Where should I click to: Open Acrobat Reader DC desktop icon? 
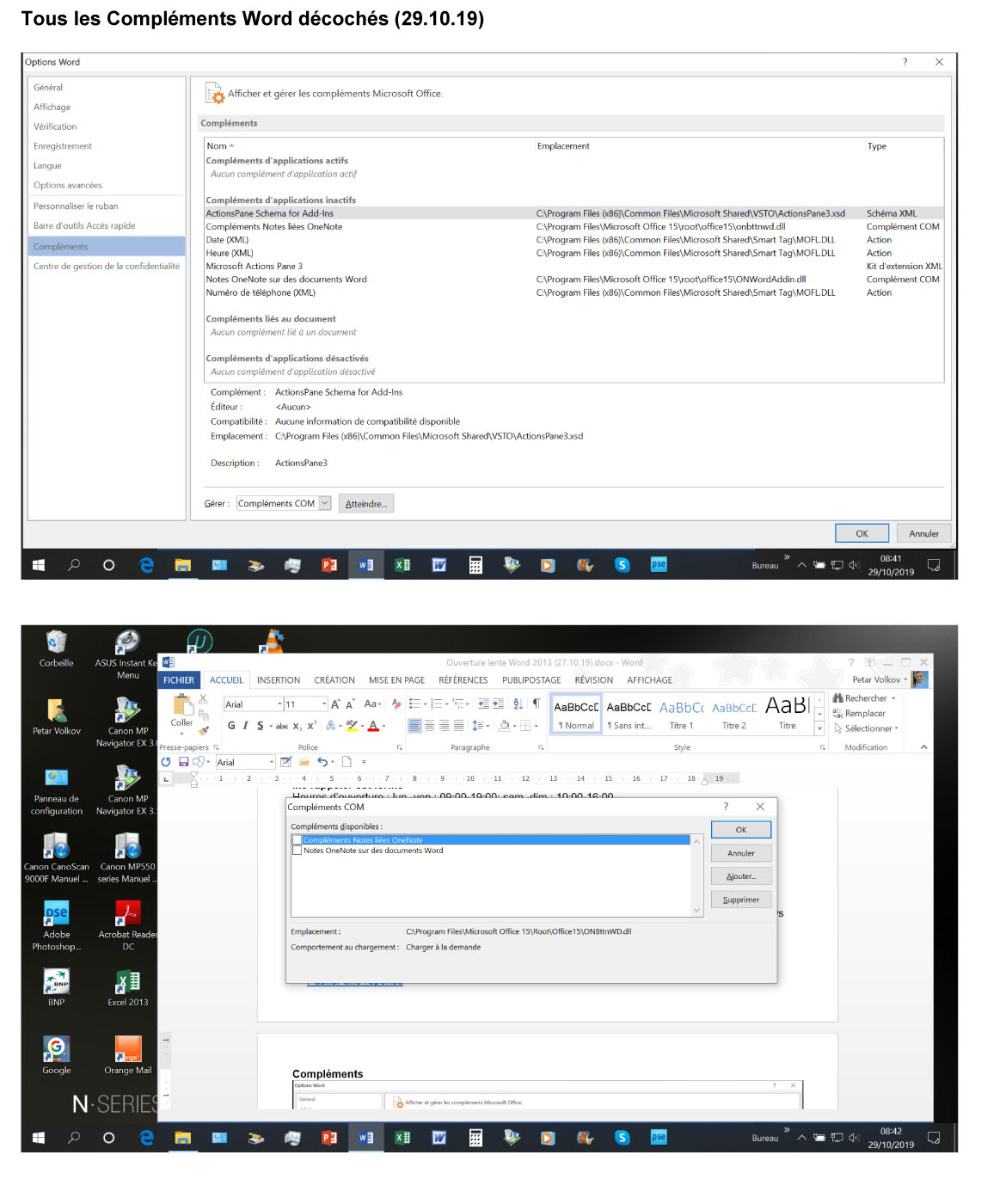point(128,924)
